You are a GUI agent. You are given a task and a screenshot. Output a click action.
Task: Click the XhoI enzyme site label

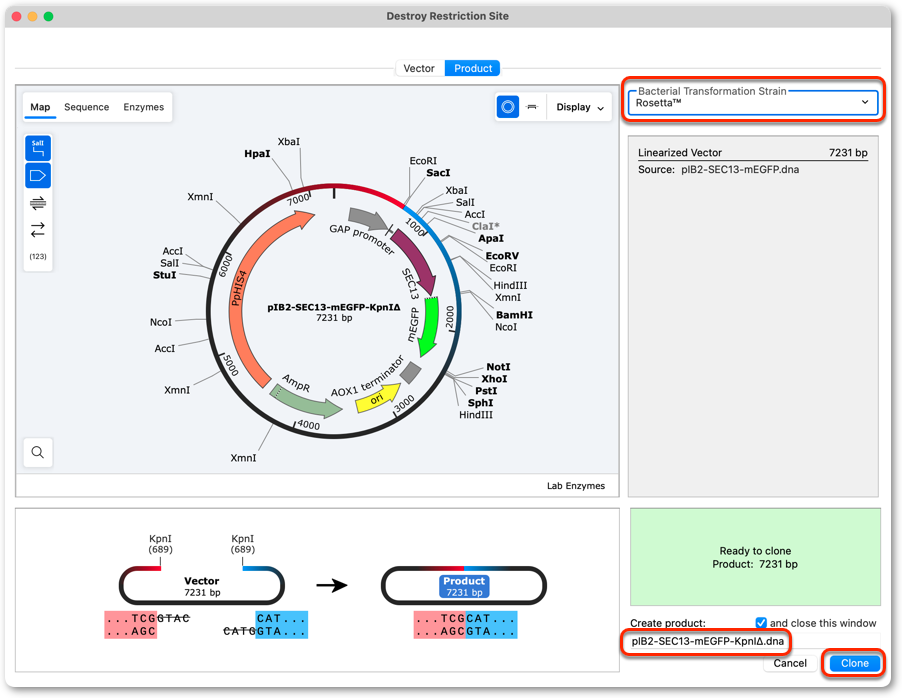(494, 379)
